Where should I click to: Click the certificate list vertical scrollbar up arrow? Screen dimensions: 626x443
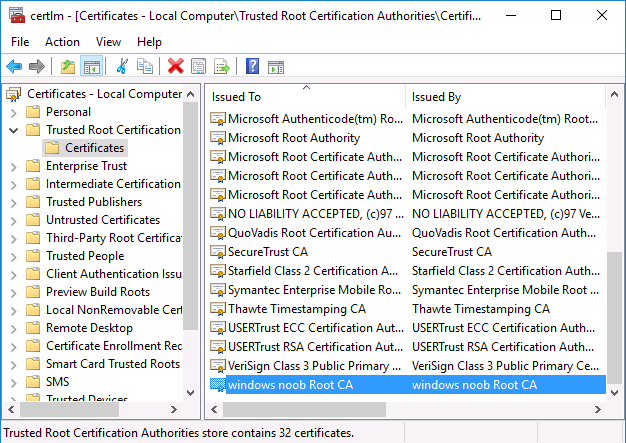[614, 95]
